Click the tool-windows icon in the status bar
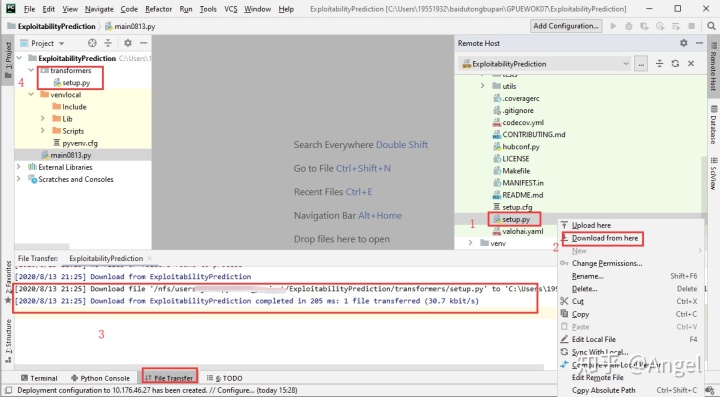 (x=8, y=390)
